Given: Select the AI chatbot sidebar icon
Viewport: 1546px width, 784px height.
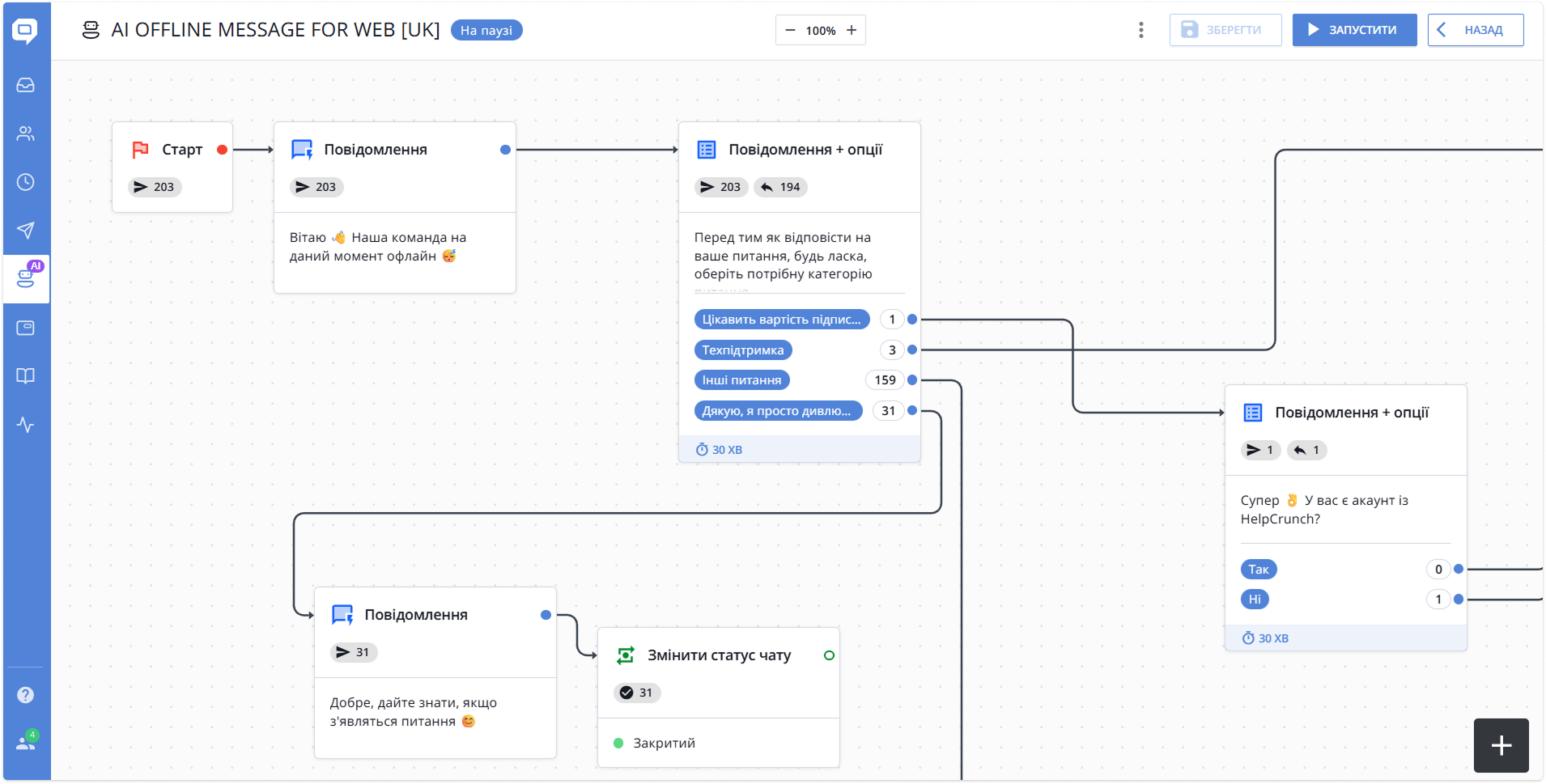Looking at the screenshot, I should point(25,279).
